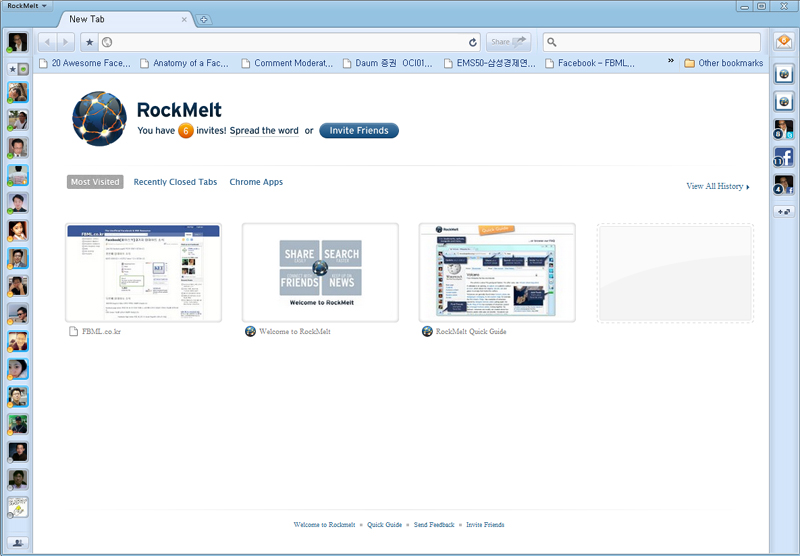The width and height of the screenshot is (800, 556).
Task: Open the 'Comment Moderat...' bookmark
Action: 287,63
